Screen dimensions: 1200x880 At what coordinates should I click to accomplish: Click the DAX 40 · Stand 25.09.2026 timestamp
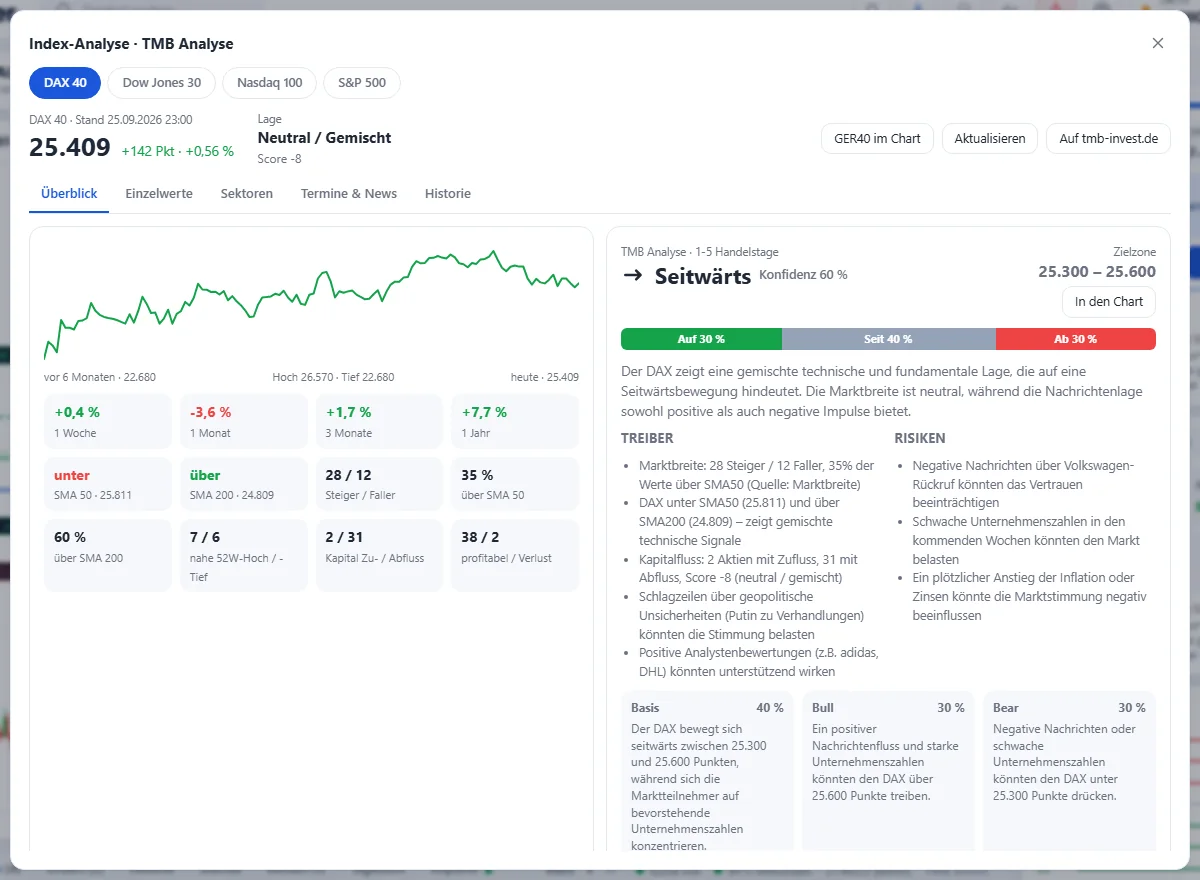pos(111,119)
